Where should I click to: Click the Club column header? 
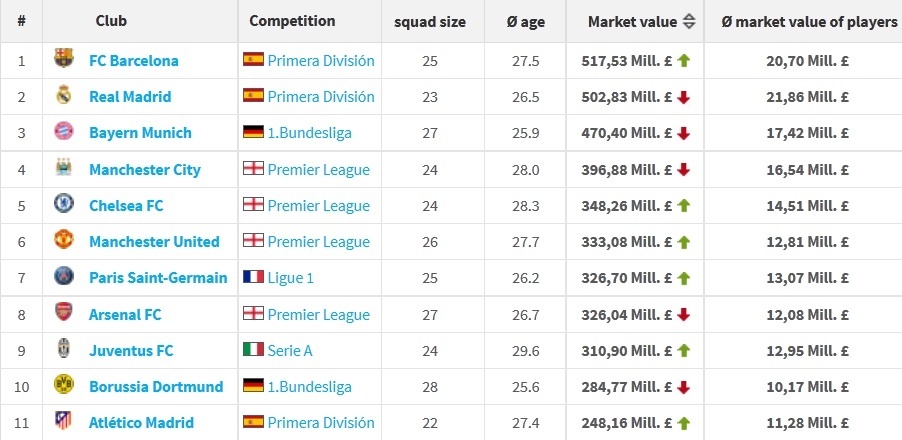click(x=111, y=21)
